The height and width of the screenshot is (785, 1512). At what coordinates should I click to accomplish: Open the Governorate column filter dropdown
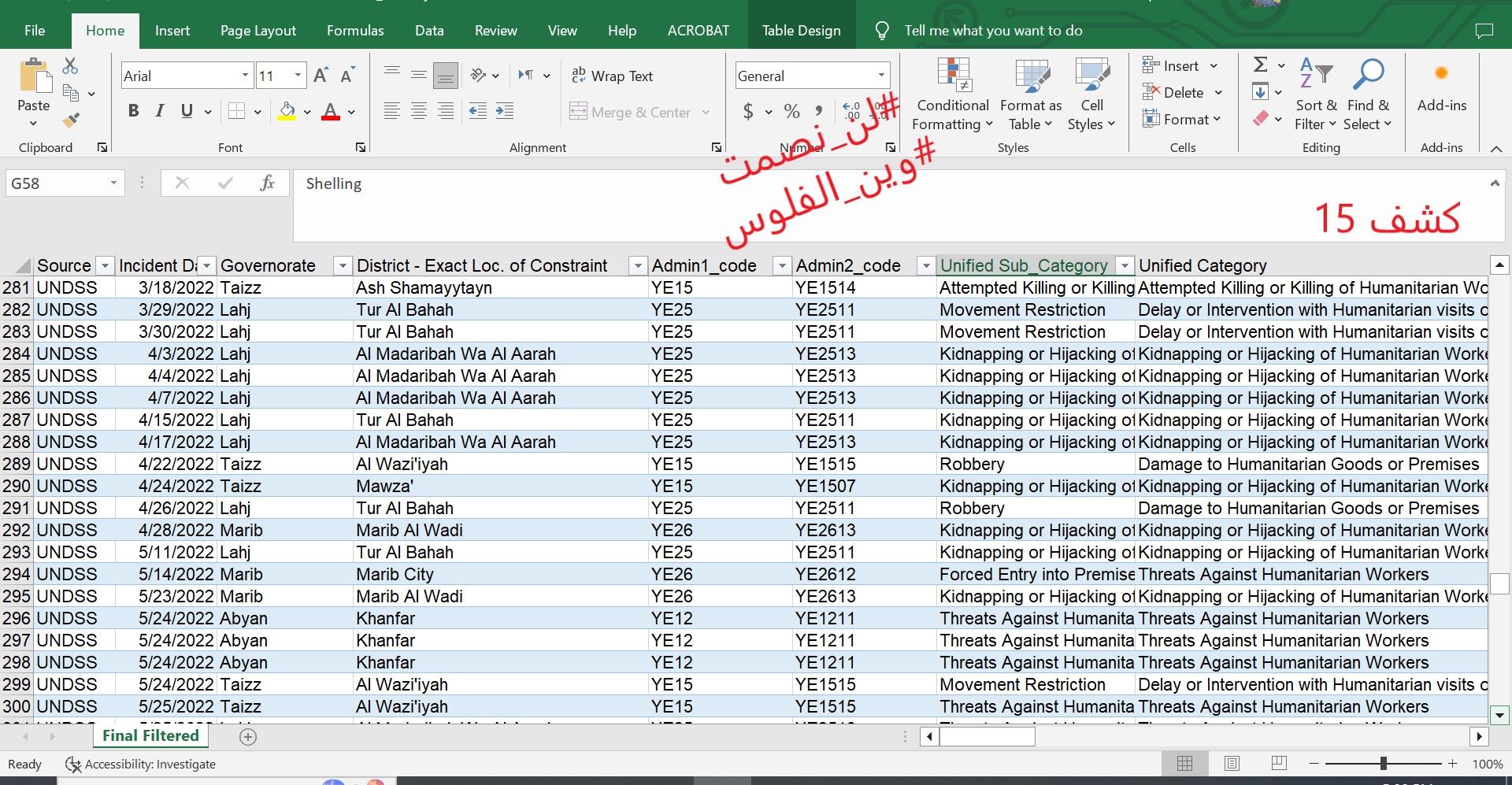point(342,266)
